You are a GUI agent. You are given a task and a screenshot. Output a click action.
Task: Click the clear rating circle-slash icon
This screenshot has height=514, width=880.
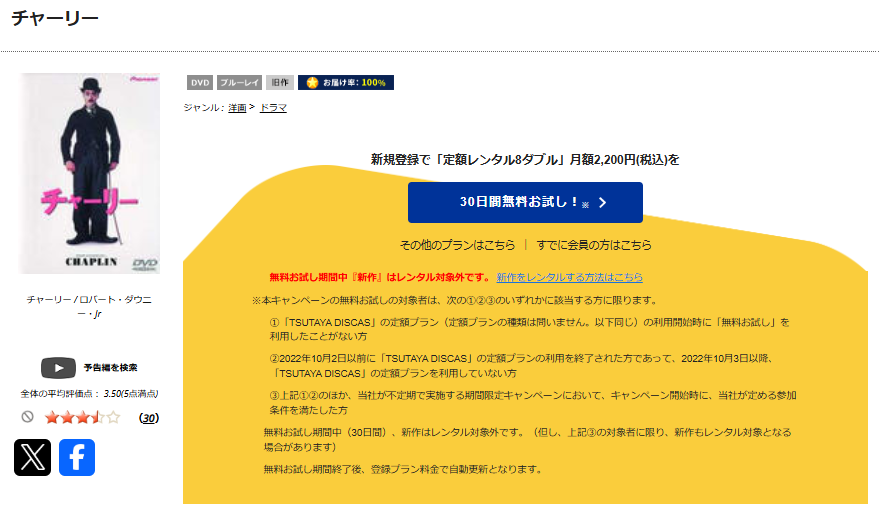pos(28,417)
